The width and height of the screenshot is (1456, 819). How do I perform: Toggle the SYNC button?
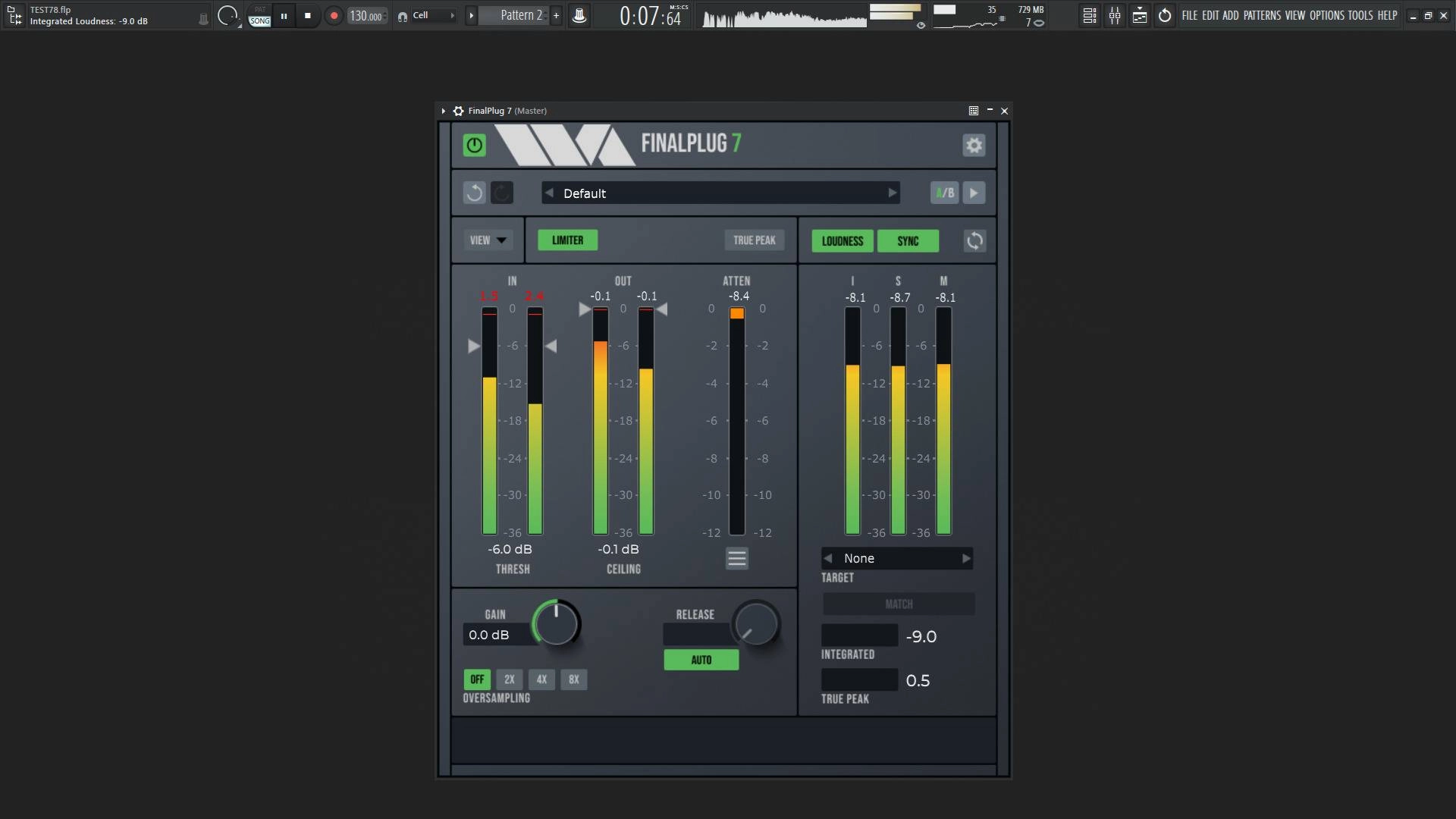(908, 241)
